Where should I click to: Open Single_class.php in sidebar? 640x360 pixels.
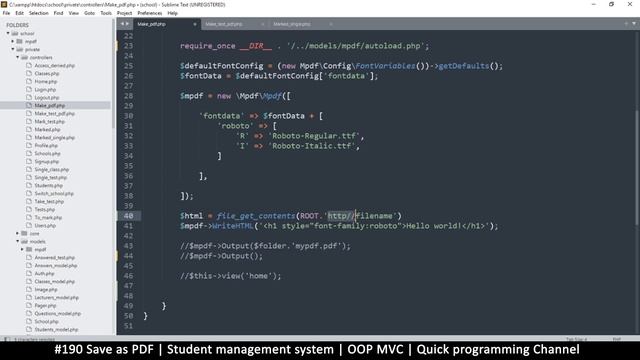point(51,169)
